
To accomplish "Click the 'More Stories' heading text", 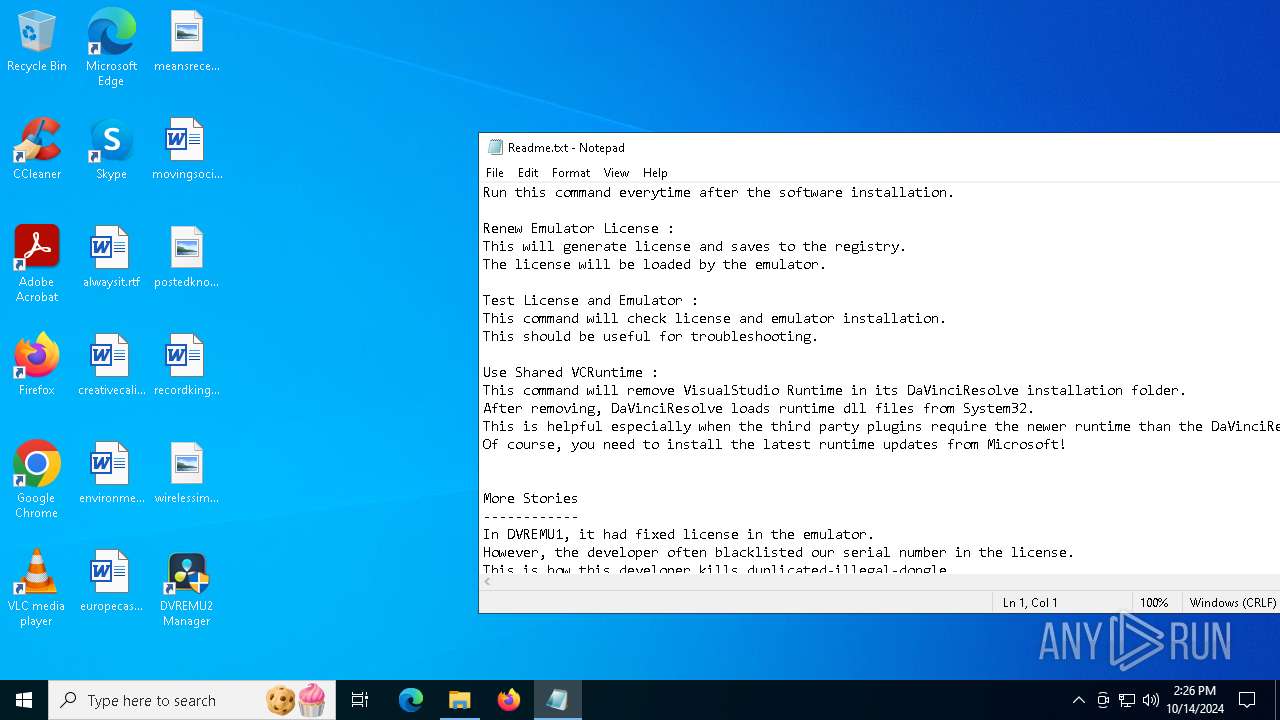I will 530,498.
